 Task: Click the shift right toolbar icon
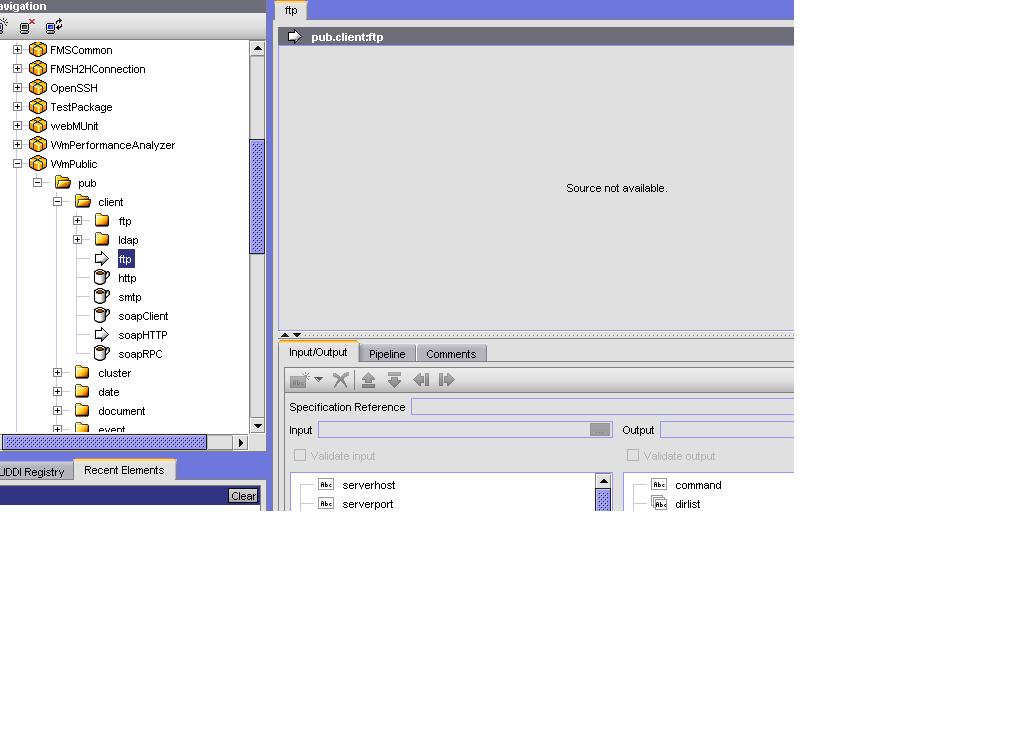[447, 379]
